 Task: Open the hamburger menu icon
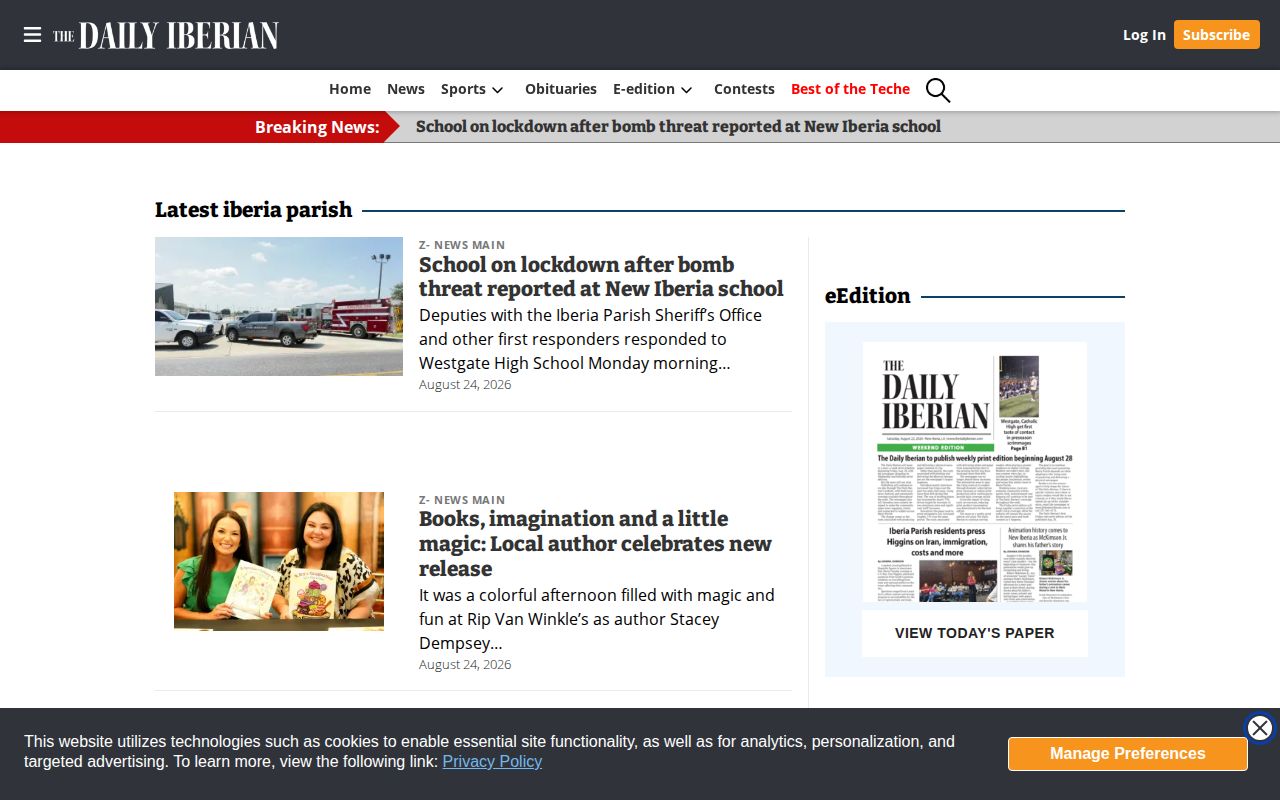pos(32,35)
